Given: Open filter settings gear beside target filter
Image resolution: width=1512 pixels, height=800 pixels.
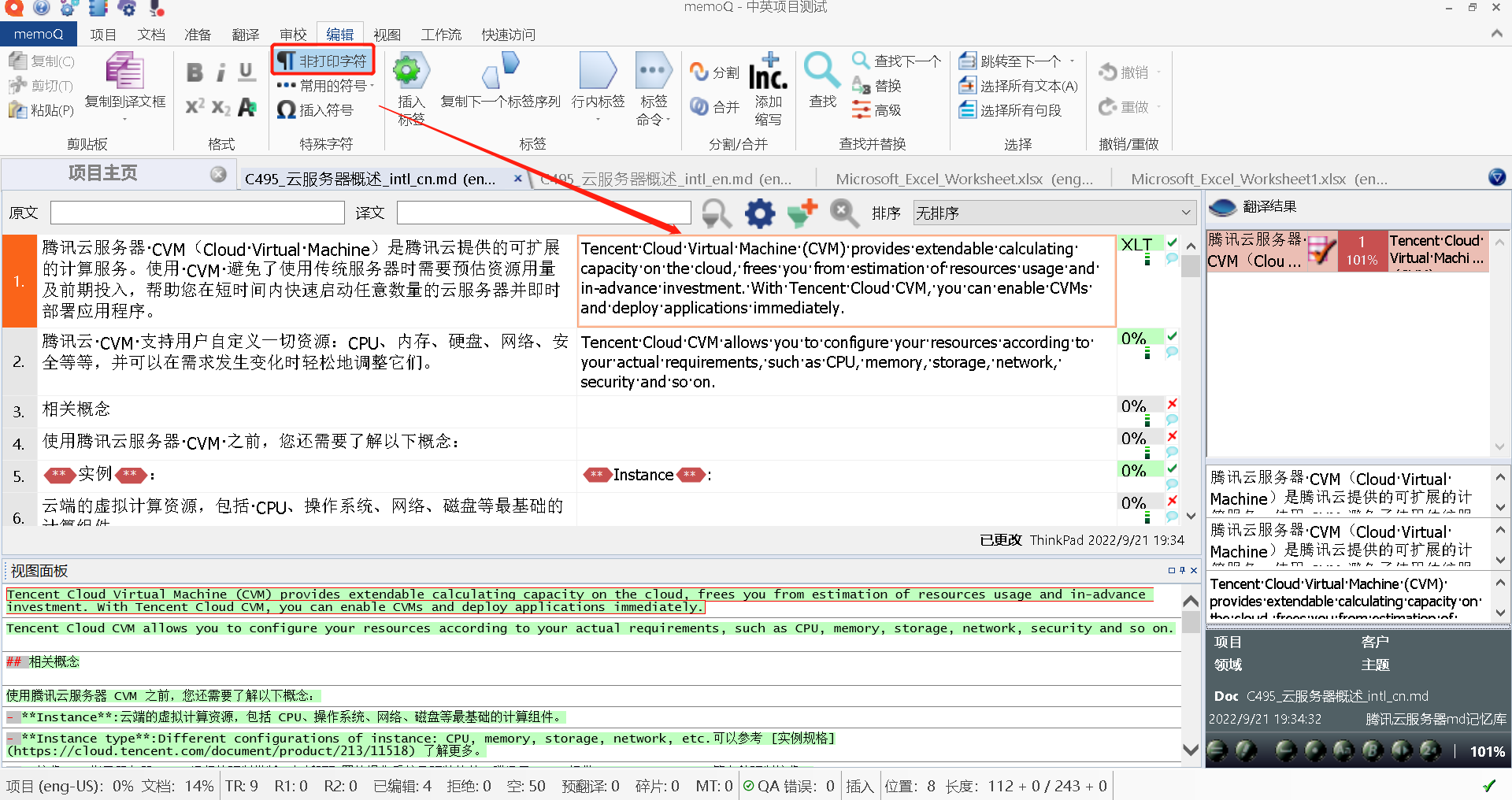Looking at the screenshot, I should pos(760,213).
